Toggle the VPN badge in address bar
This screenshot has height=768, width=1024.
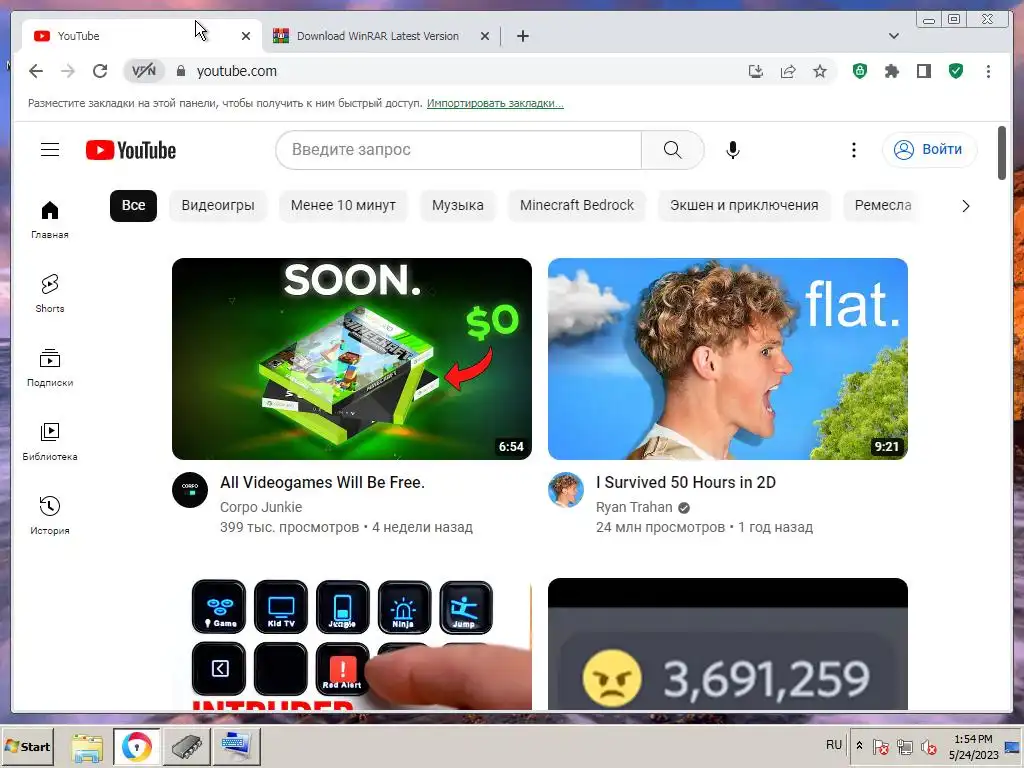tap(144, 71)
